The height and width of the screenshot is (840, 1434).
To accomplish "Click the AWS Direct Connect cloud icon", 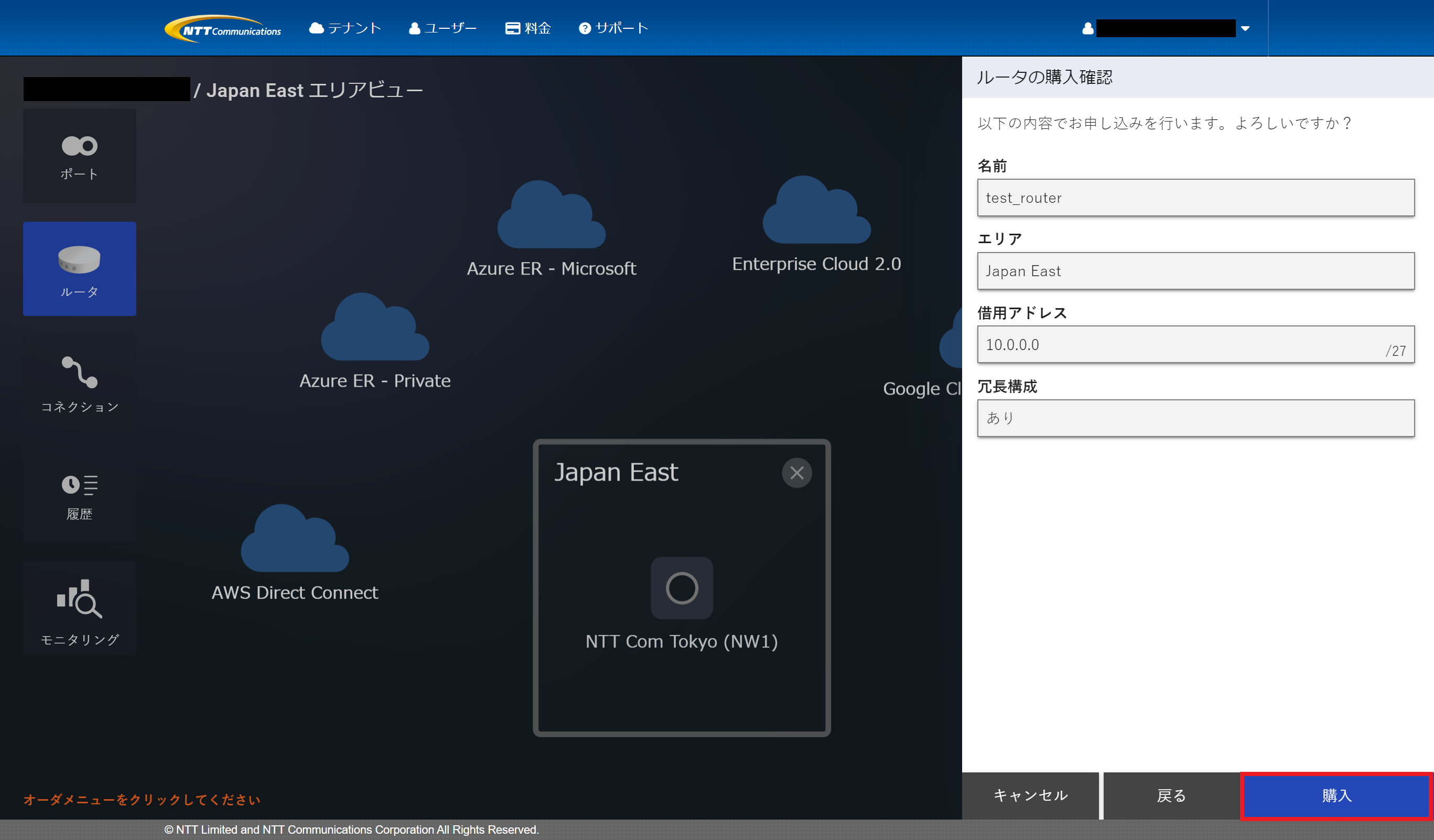I will [x=294, y=541].
